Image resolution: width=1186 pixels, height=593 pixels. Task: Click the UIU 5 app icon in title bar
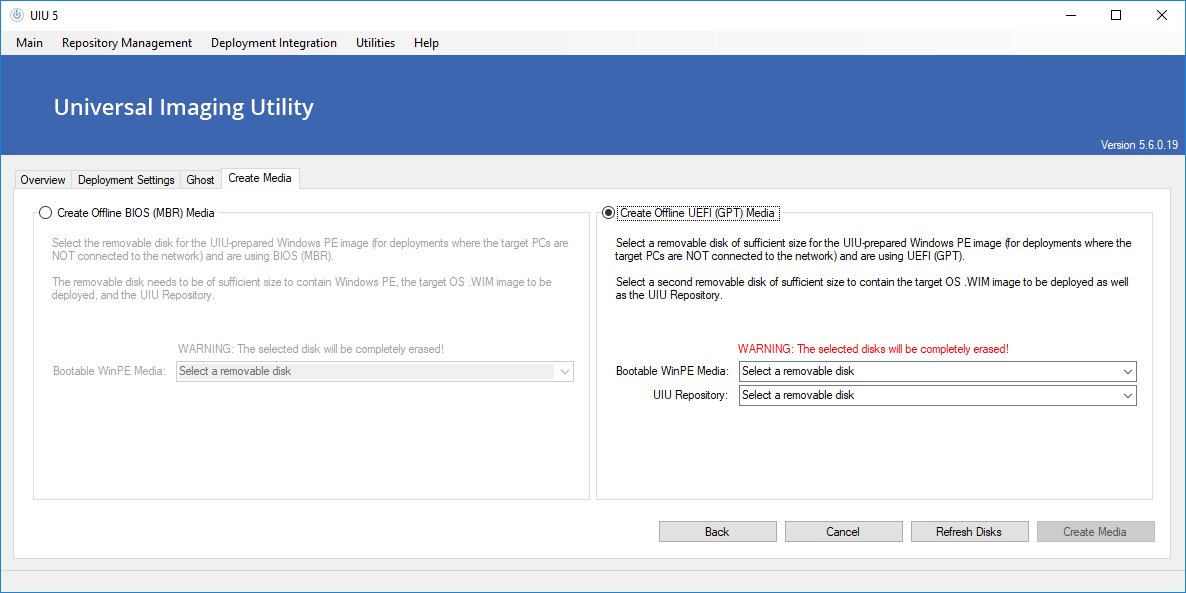17,15
